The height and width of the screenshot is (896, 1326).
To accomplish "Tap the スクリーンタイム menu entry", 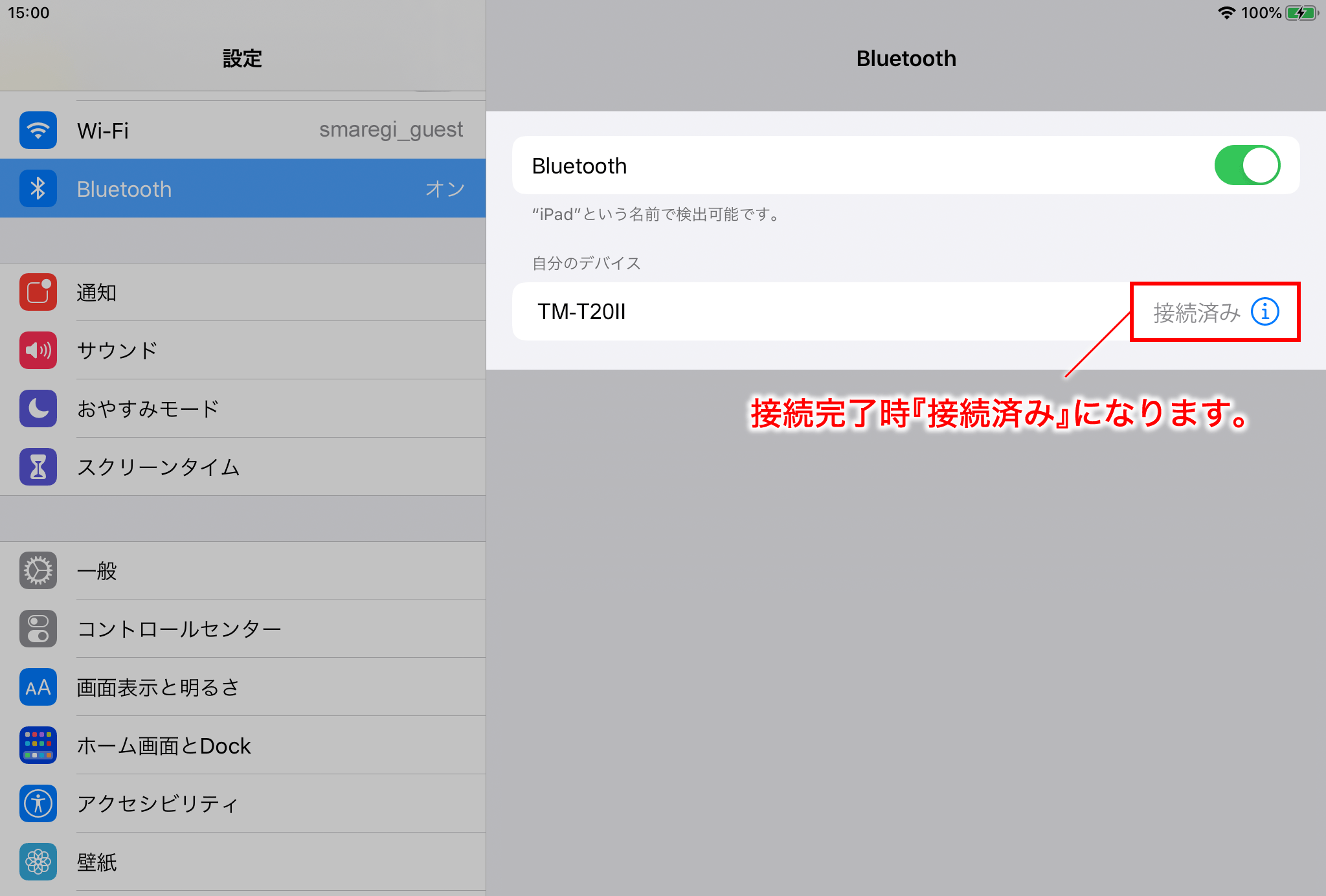I will click(158, 467).
